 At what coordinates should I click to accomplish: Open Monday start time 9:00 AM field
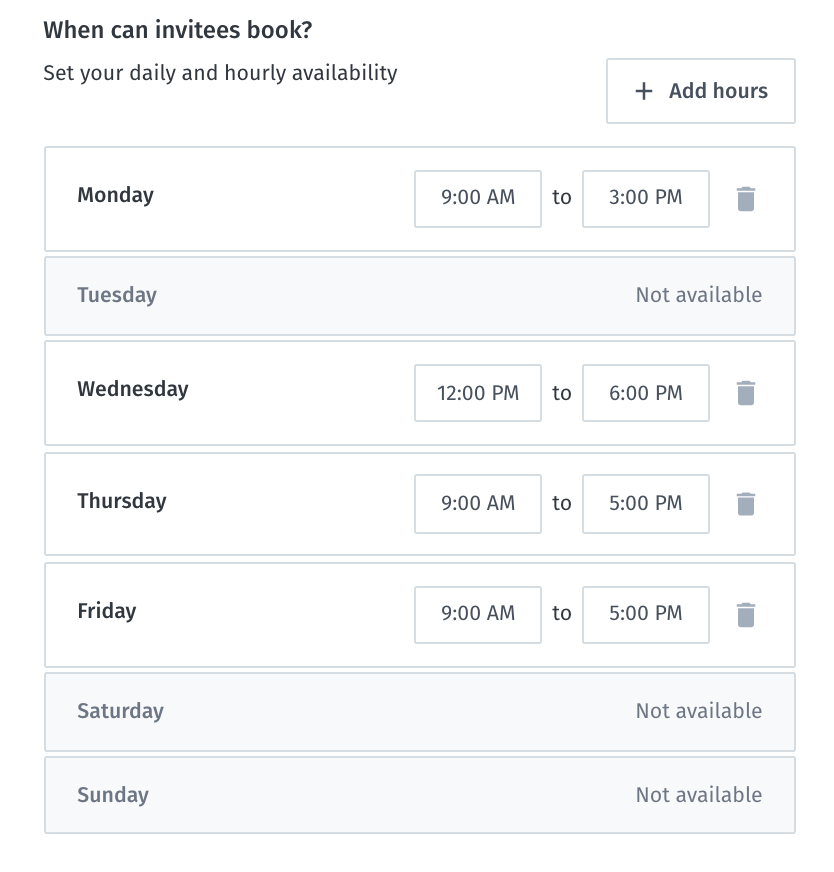point(478,198)
